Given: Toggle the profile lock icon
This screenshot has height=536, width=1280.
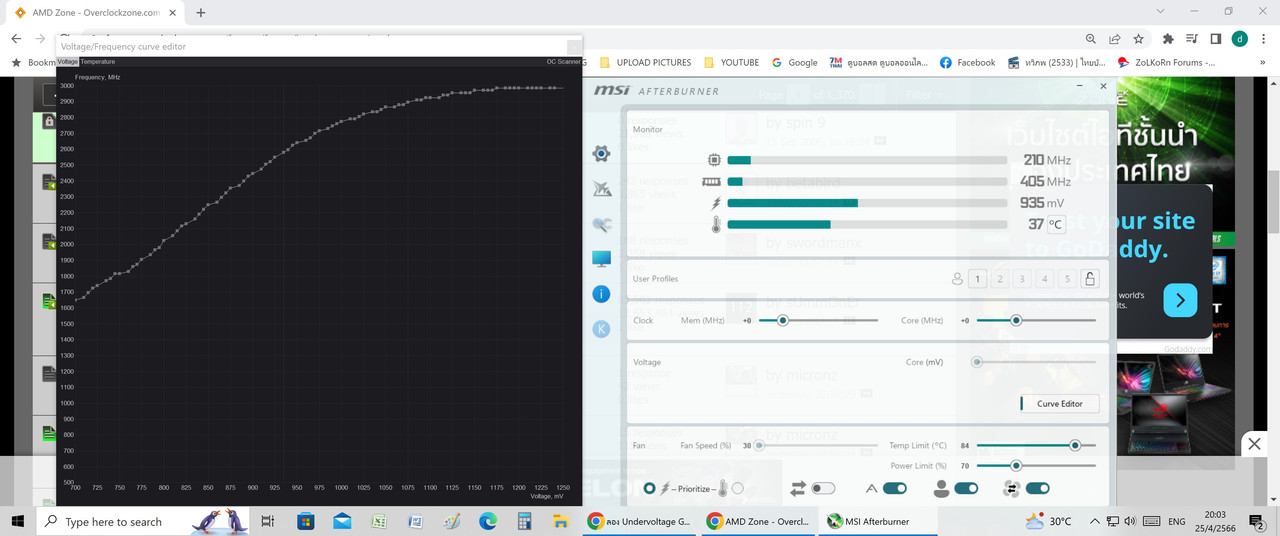Looking at the screenshot, I should coord(1090,279).
